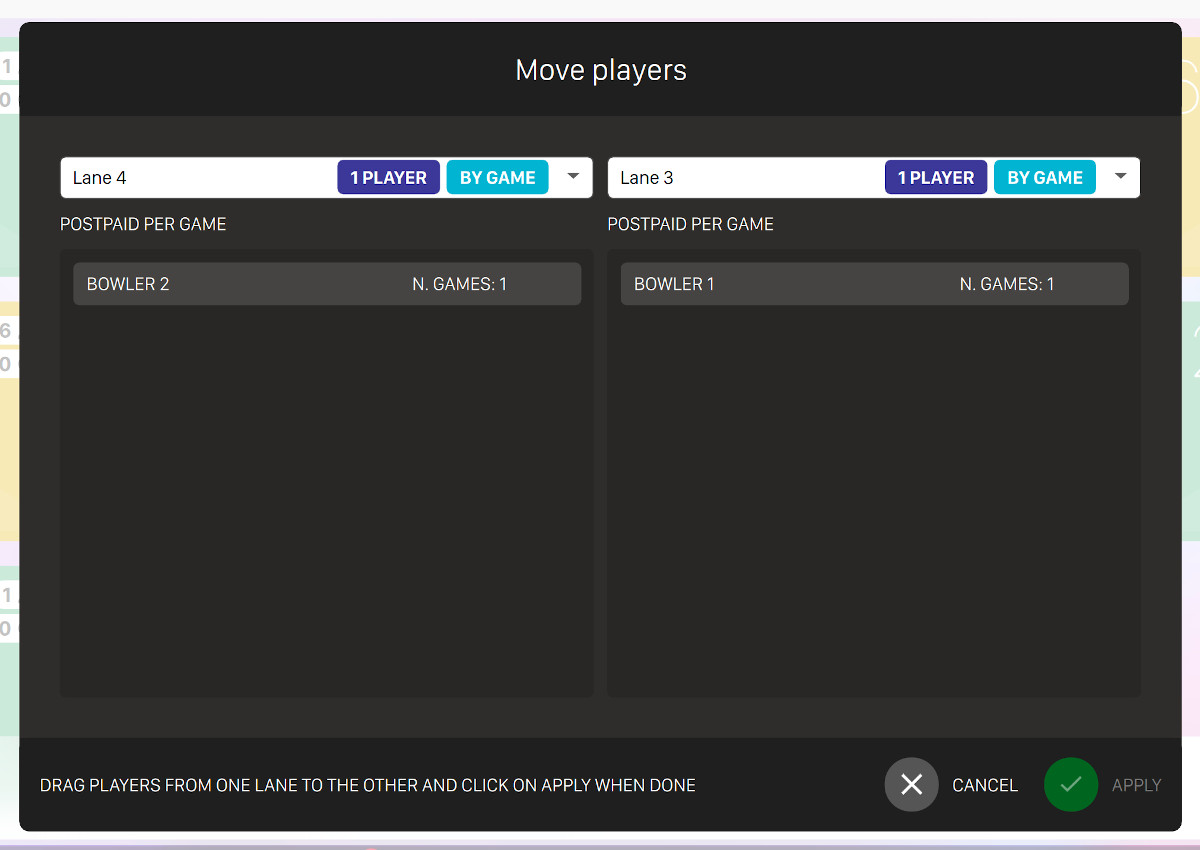Click POSTPAID PER GAME label under Lane 3
1200x850 pixels.
(x=690, y=224)
